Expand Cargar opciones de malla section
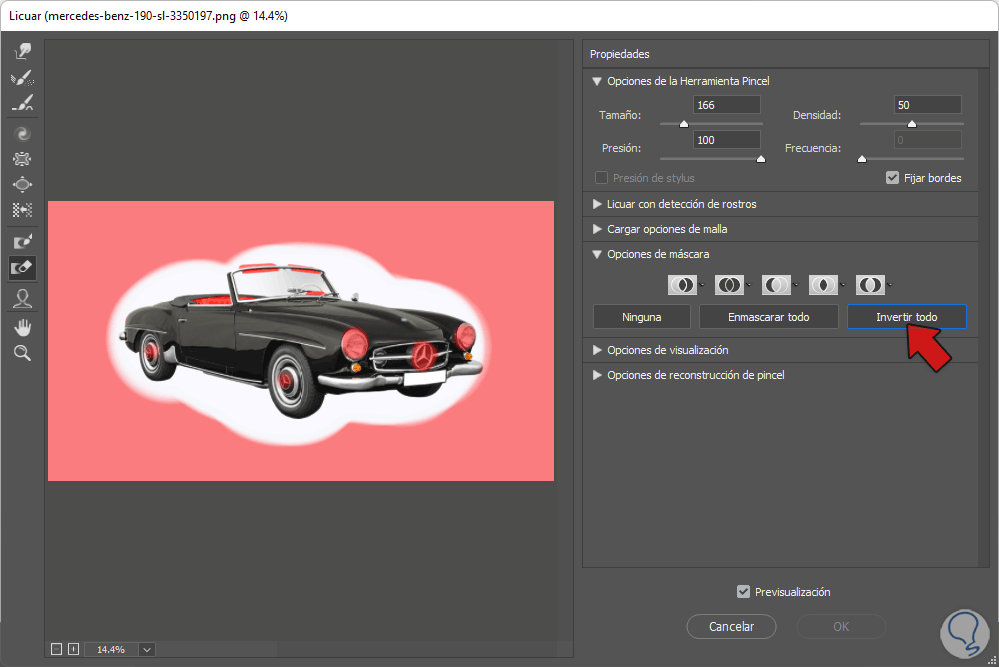 (x=597, y=229)
